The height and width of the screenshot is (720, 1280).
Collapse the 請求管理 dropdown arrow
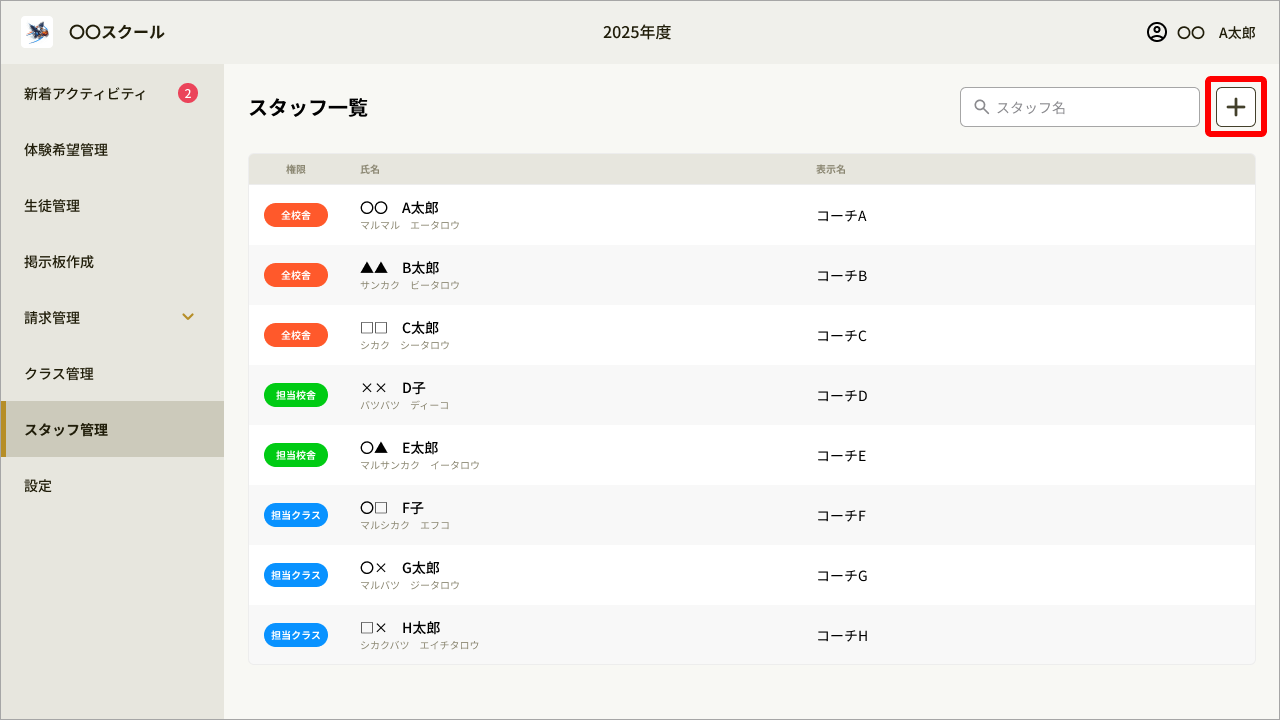188,317
